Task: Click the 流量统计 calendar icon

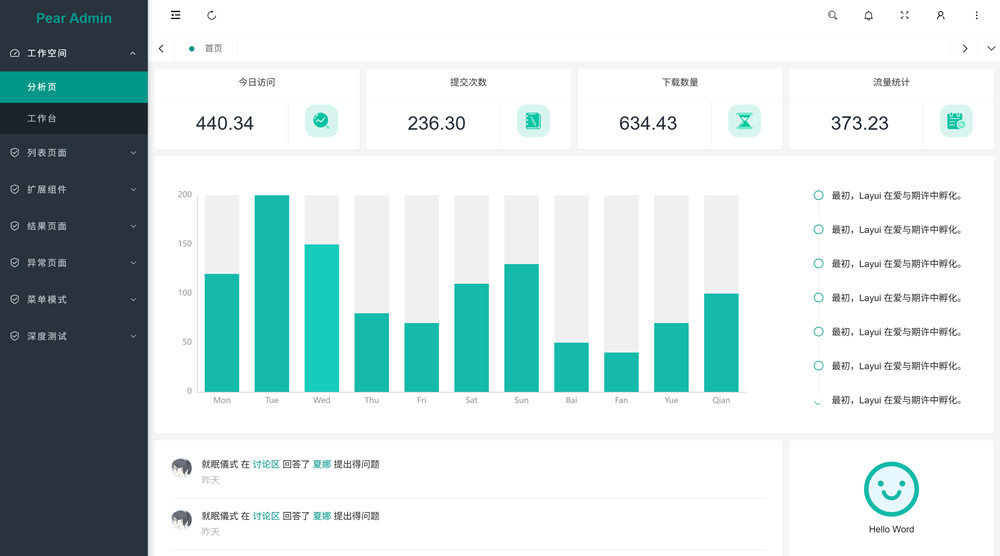Action: [x=956, y=121]
